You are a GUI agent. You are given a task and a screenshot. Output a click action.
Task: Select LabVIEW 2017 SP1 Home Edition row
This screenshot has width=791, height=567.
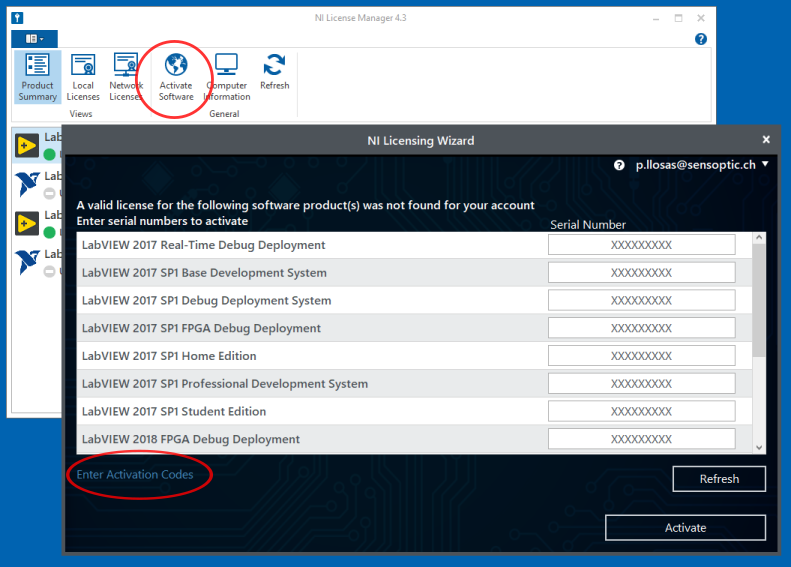pyautogui.click(x=414, y=356)
